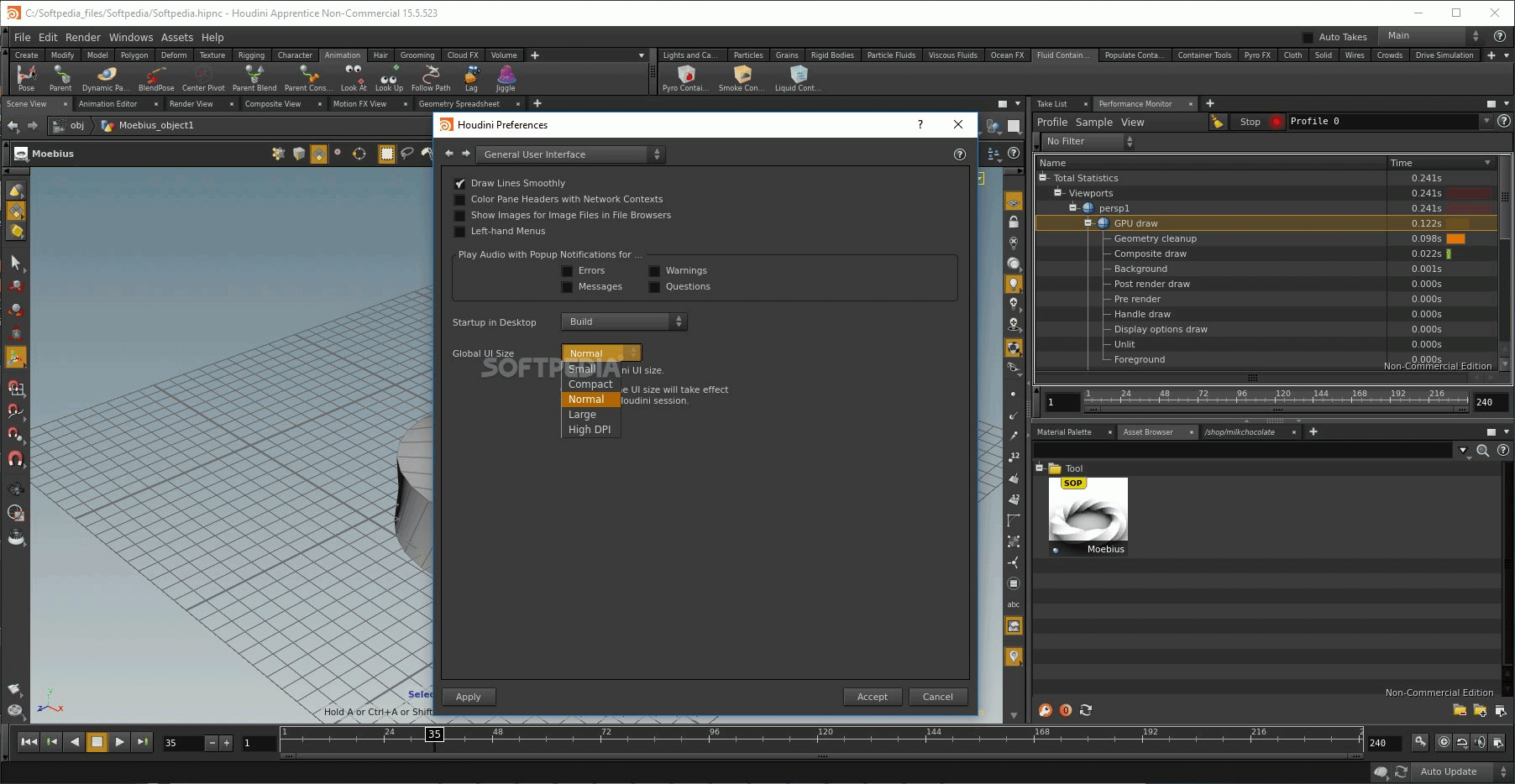Check the Errors audio notification box
This screenshot has width=1515, height=784.
(567, 270)
